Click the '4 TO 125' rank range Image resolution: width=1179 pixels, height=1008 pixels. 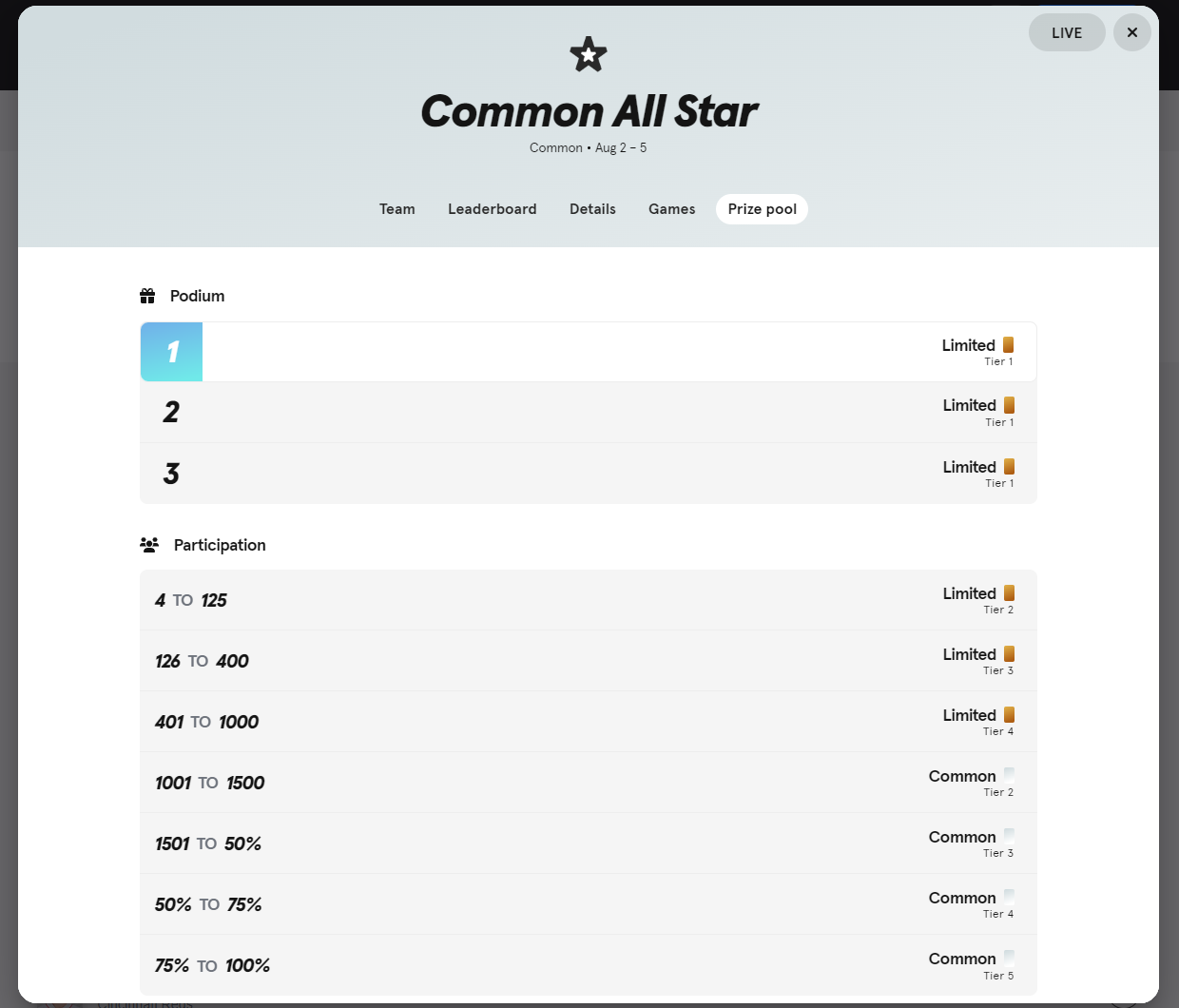pos(191,600)
